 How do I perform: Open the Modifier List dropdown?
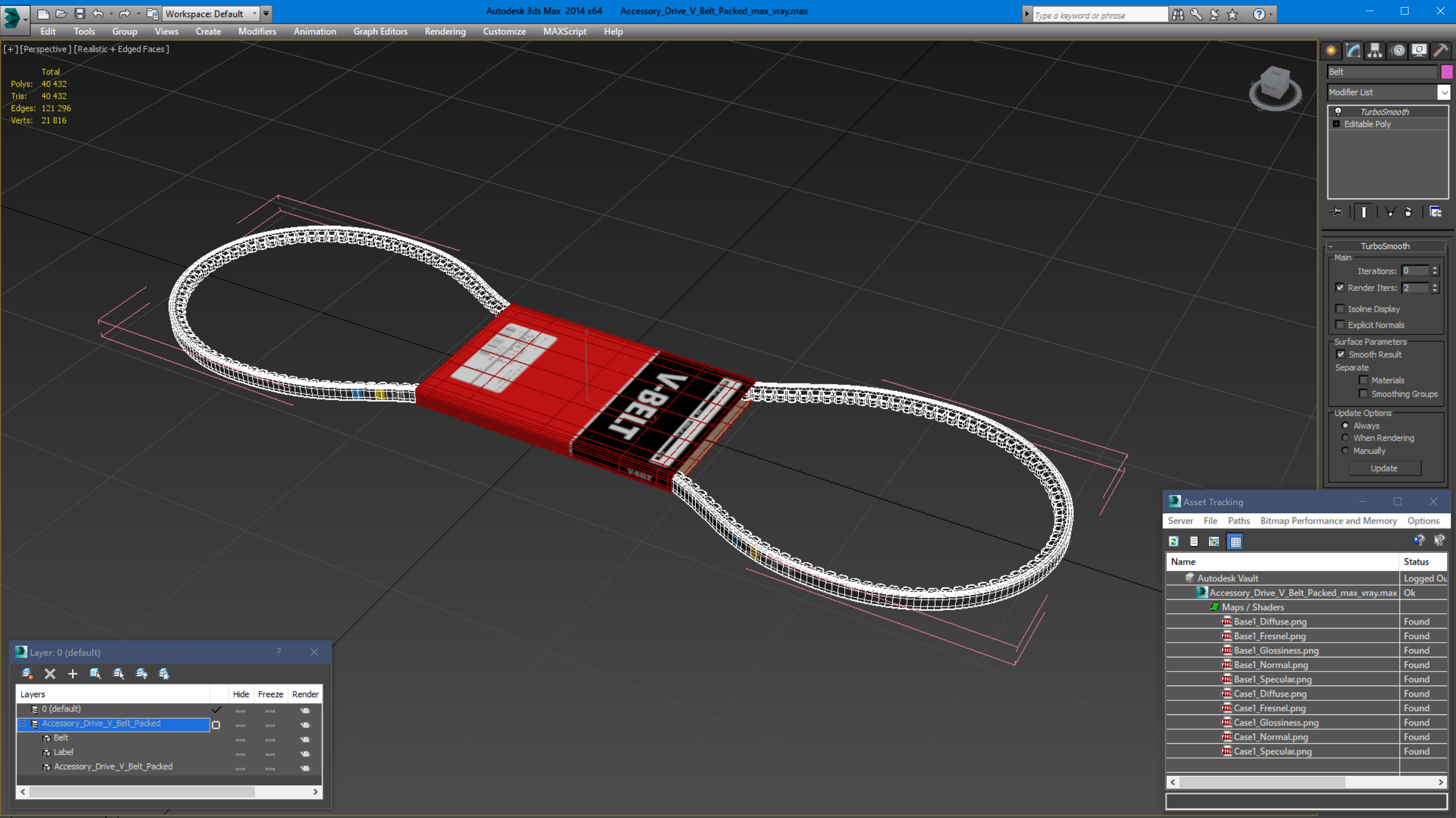click(x=1444, y=92)
